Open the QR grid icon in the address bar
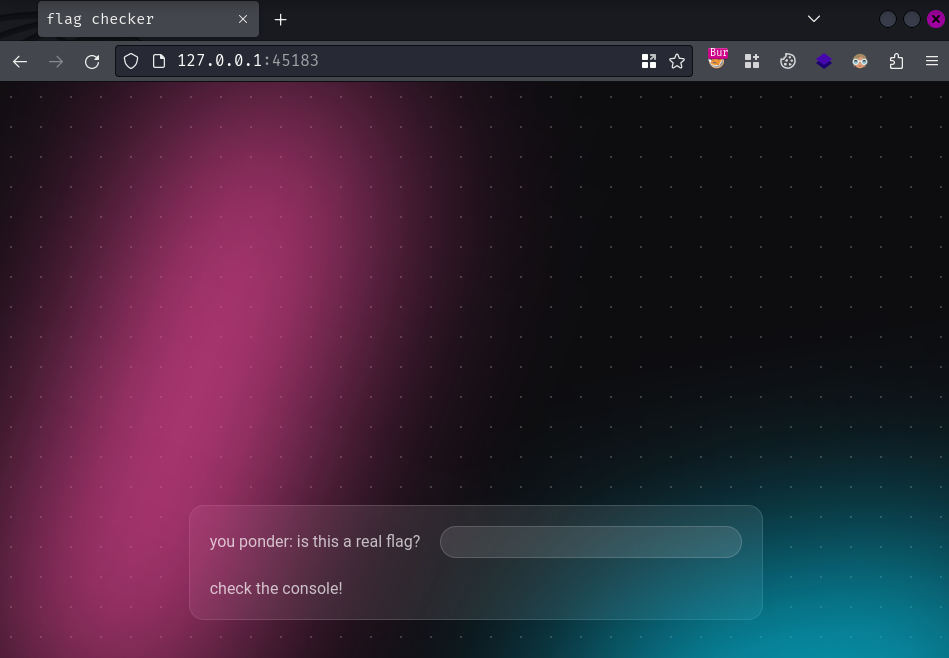 pos(649,61)
